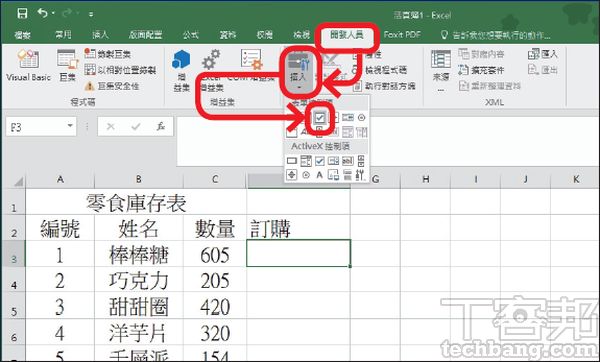This screenshot has height=362, width=600.
Task: Toggle 以相對位置錄製 relative references
Action: pos(120,70)
